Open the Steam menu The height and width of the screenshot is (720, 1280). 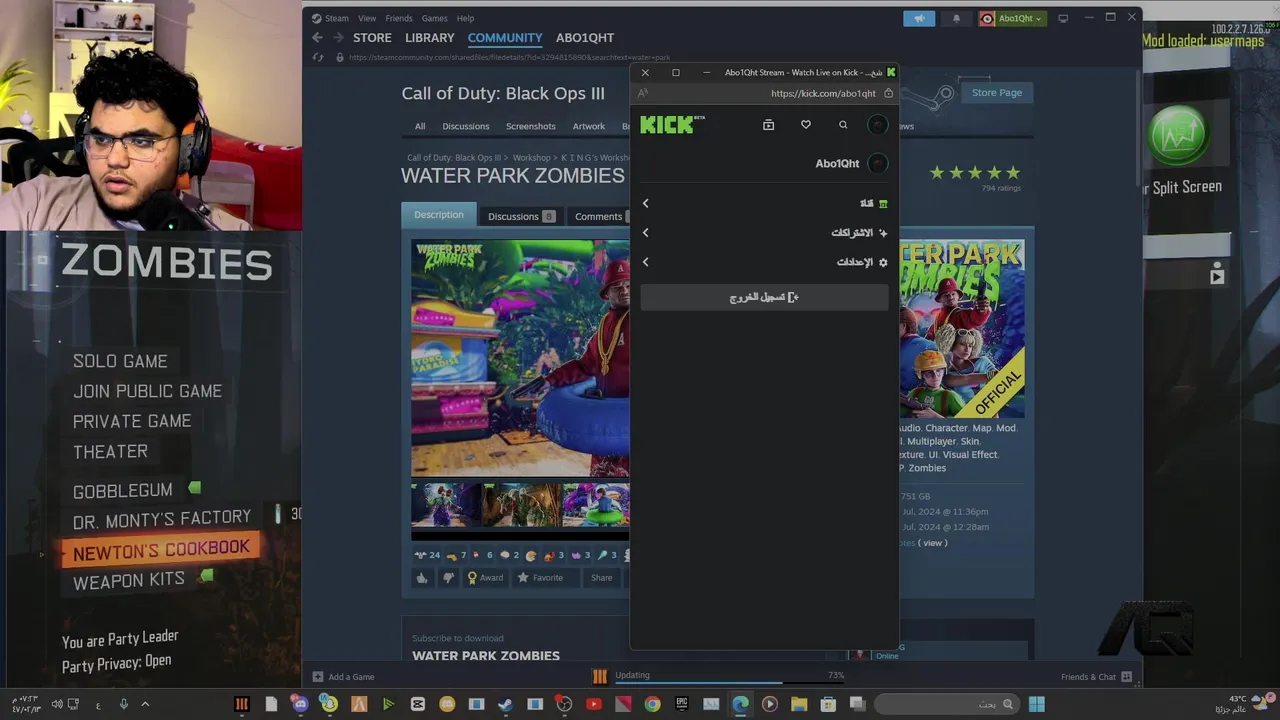(x=330, y=18)
